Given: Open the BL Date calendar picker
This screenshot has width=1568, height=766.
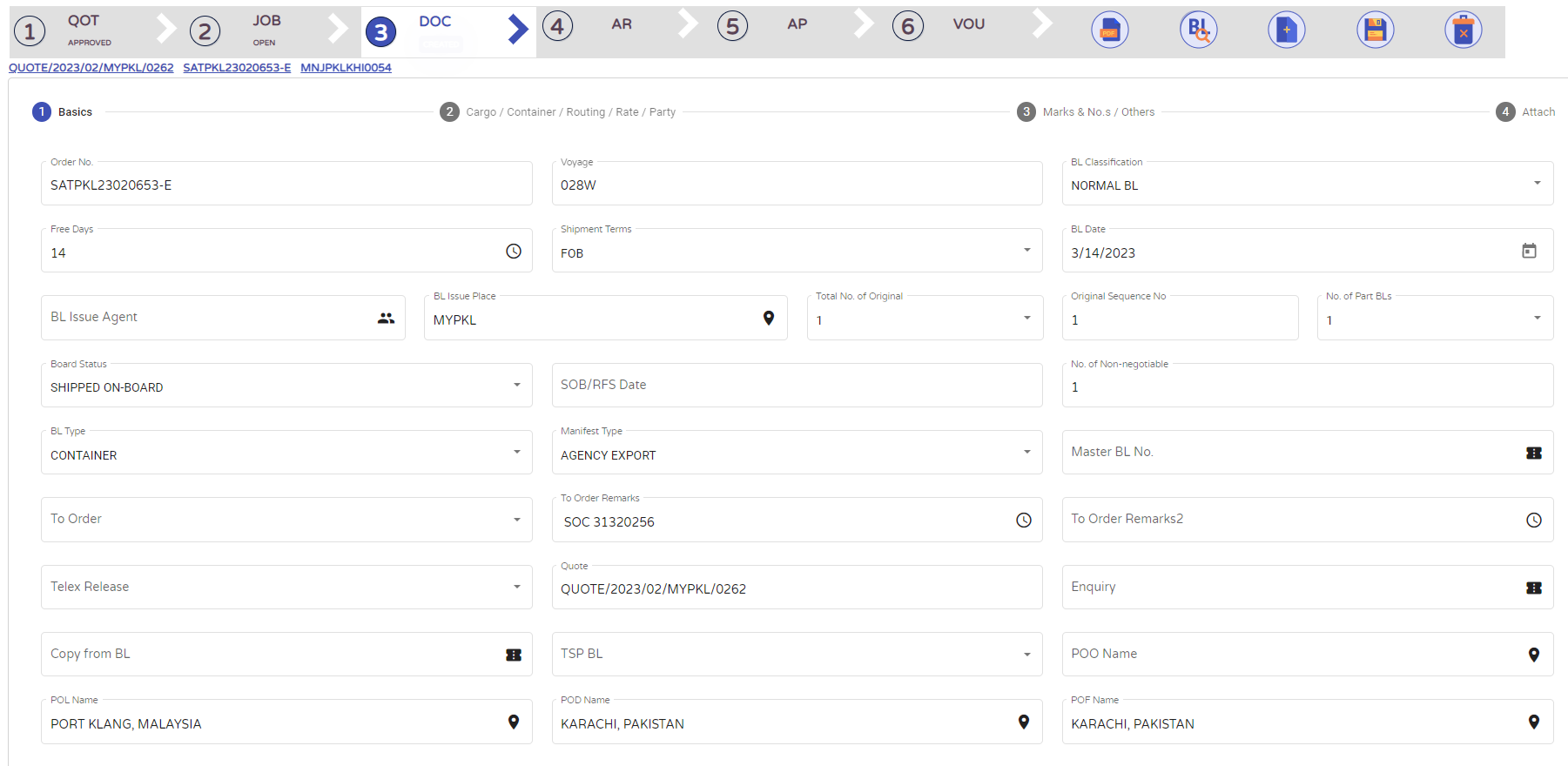Looking at the screenshot, I should click(1529, 252).
